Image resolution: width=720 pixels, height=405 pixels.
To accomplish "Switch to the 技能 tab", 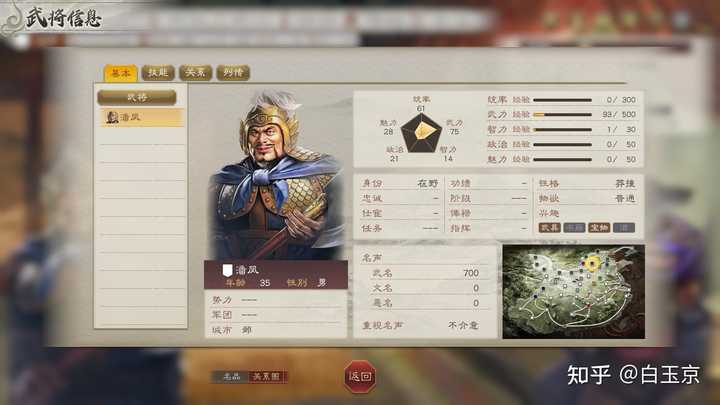I will [158, 73].
